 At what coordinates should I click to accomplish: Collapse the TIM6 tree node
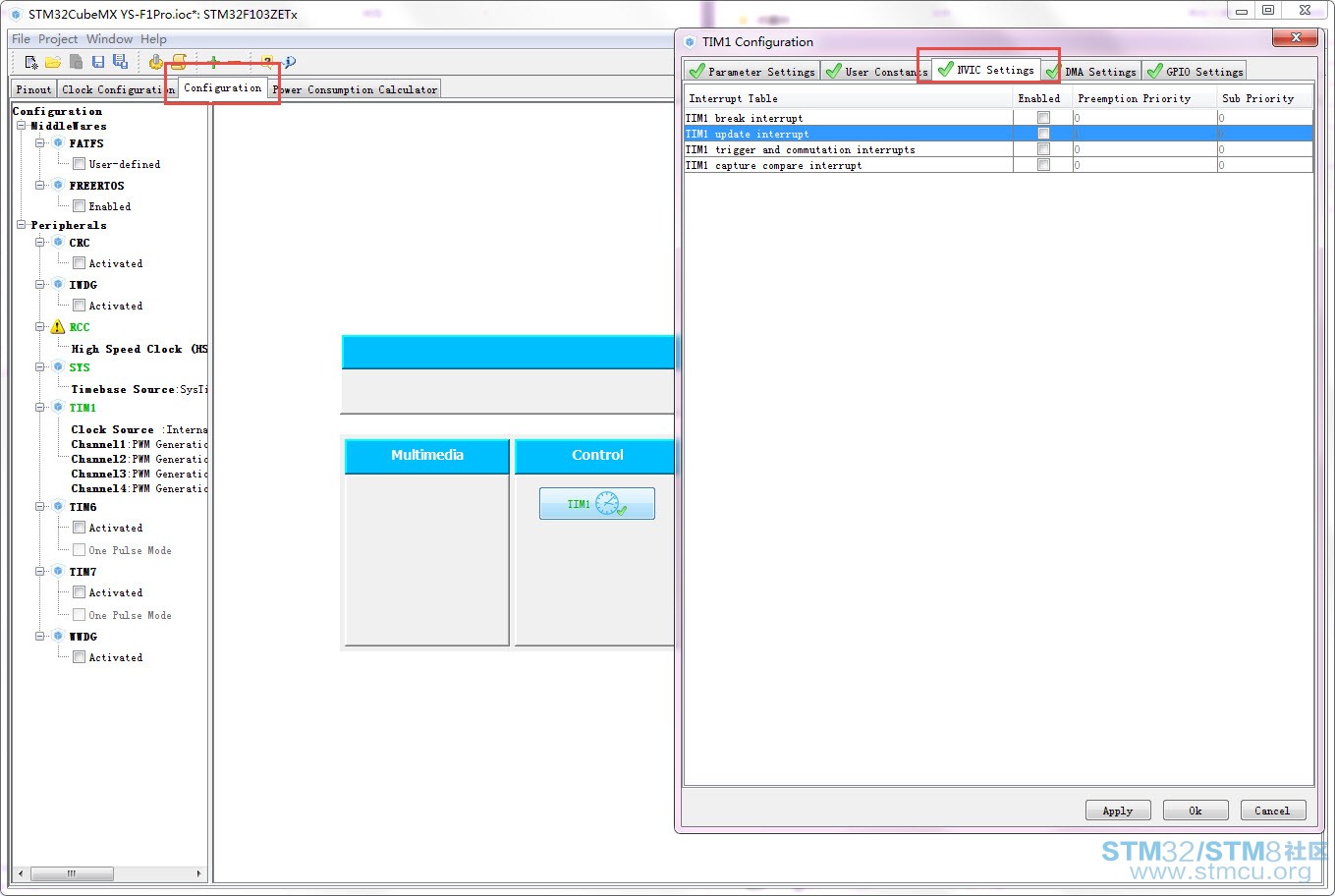(x=40, y=507)
